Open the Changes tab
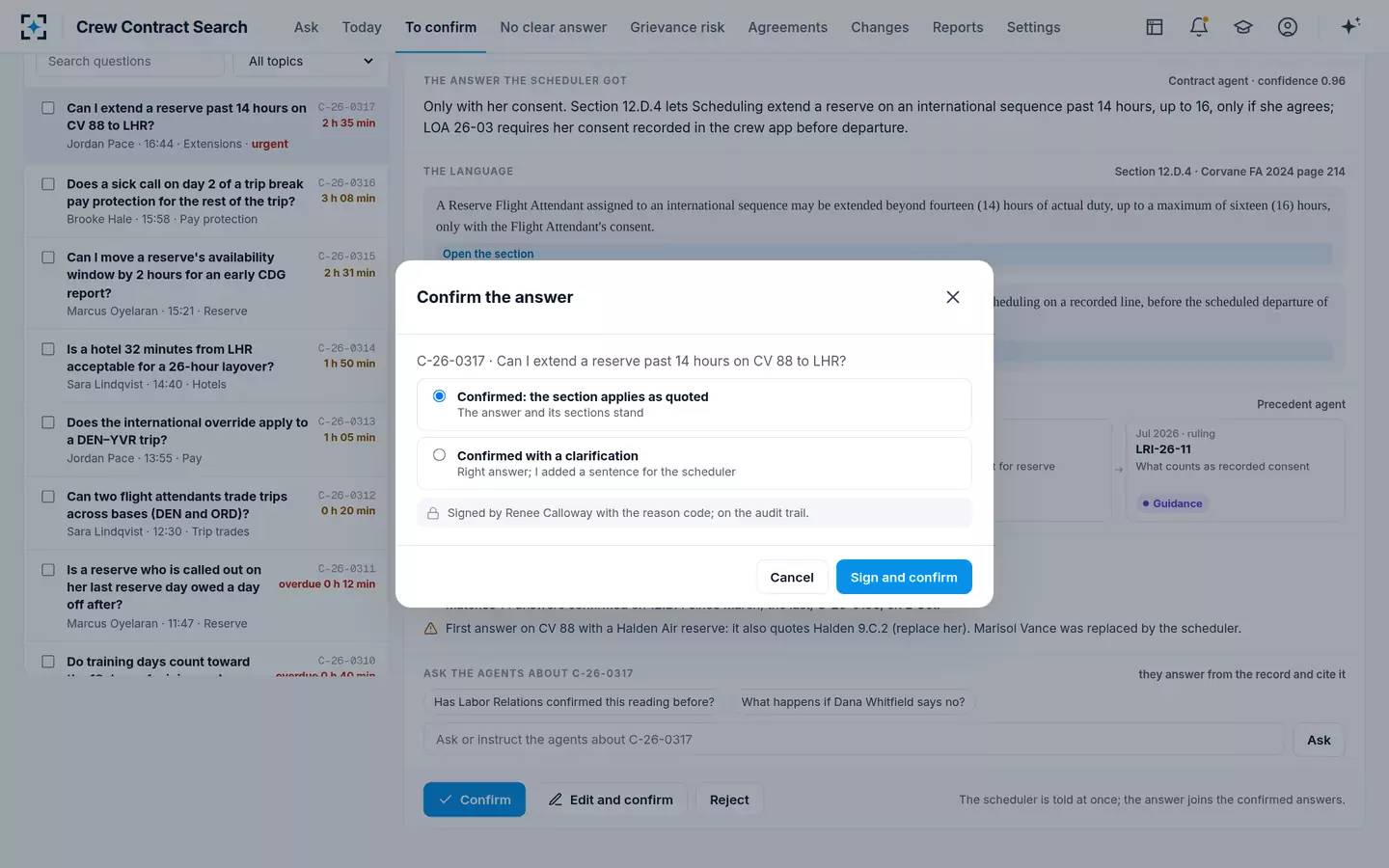1389x868 pixels. coord(880,27)
